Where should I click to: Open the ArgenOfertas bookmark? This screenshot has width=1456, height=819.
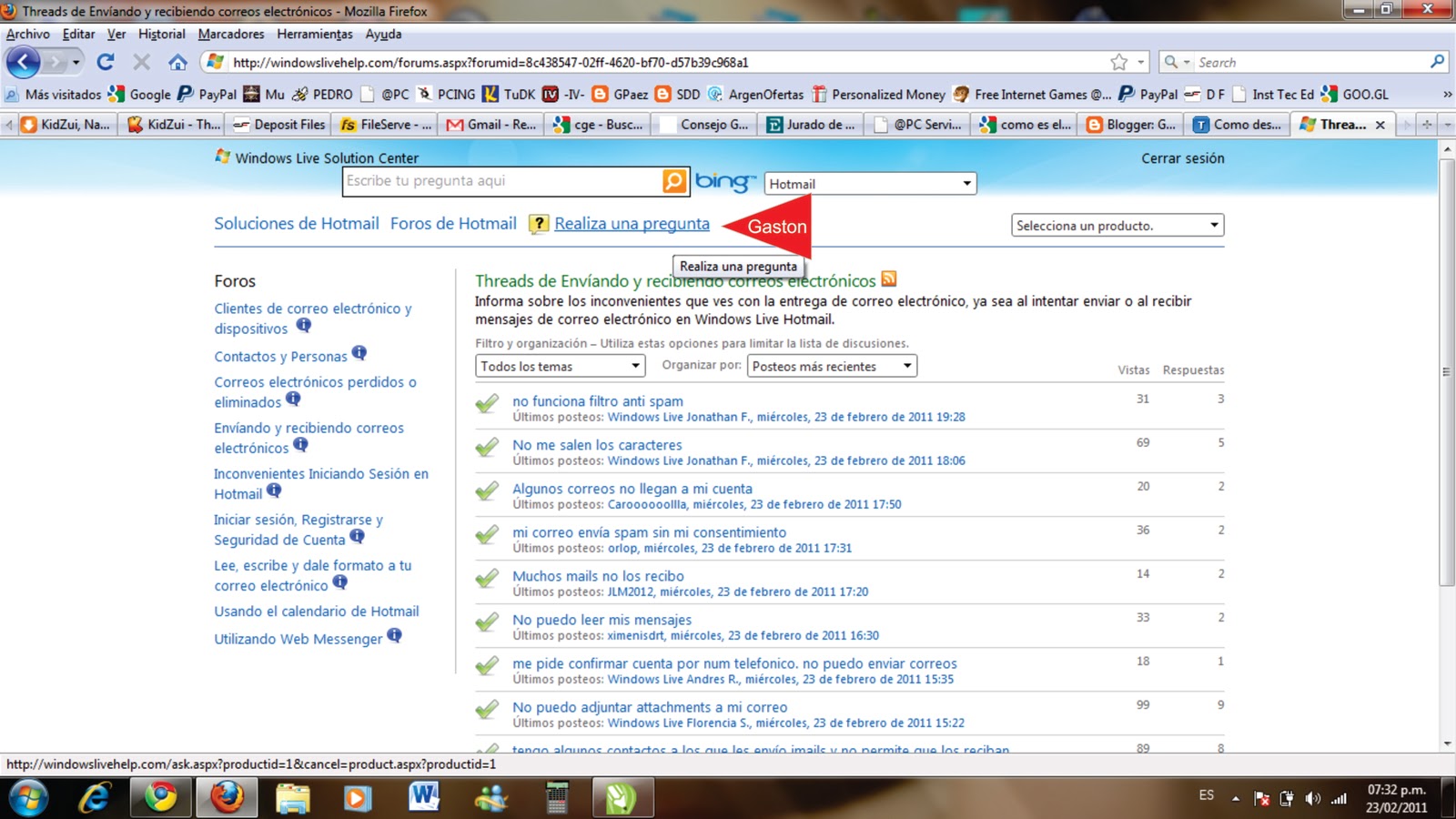point(756,94)
